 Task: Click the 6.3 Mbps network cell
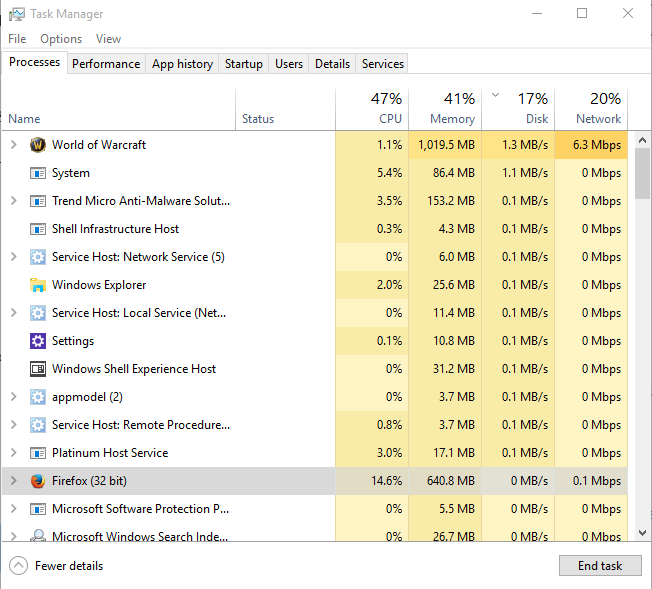591,145
